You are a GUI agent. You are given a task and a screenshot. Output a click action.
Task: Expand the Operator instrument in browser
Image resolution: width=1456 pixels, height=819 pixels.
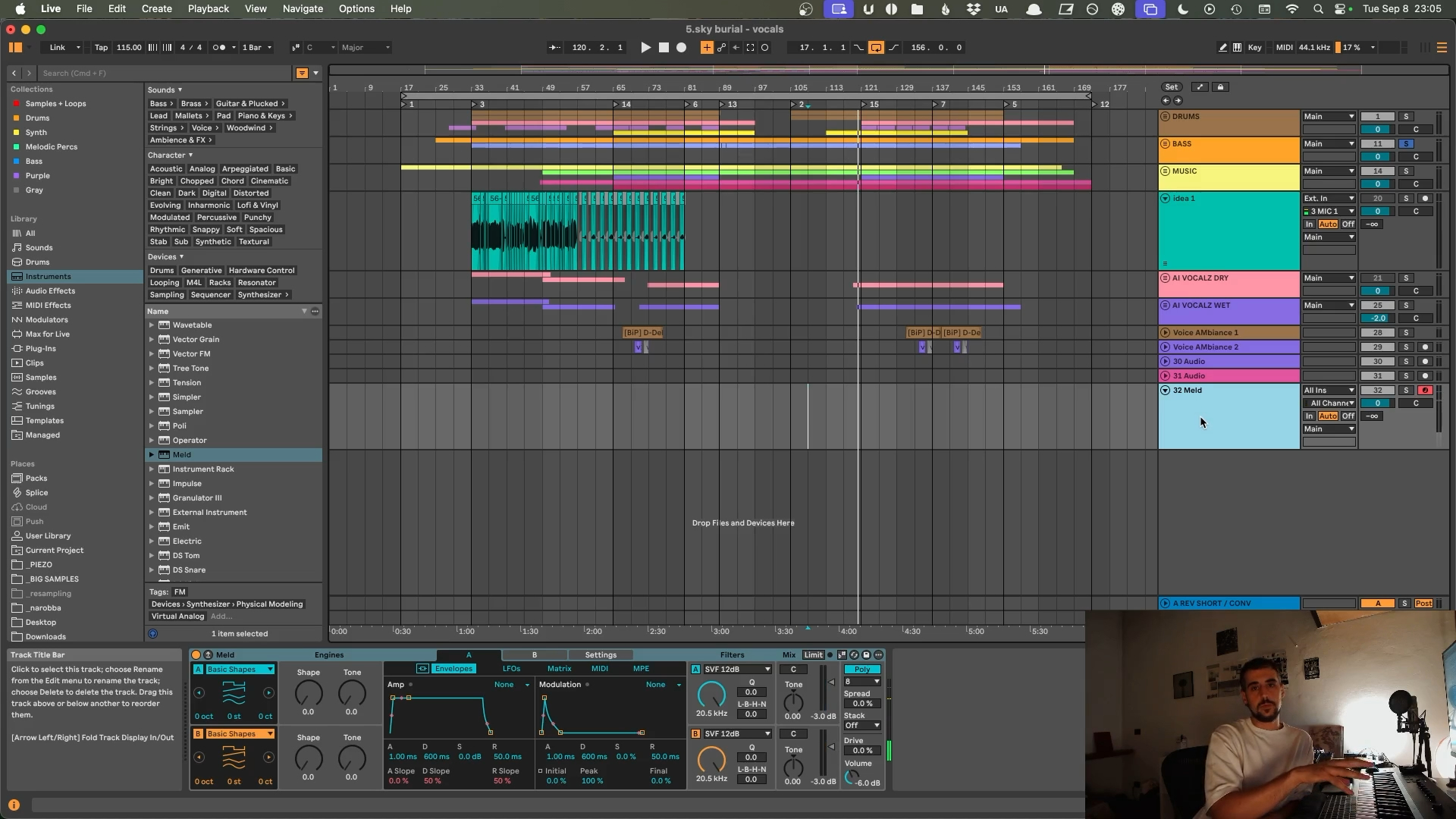[x=151, y=441]
